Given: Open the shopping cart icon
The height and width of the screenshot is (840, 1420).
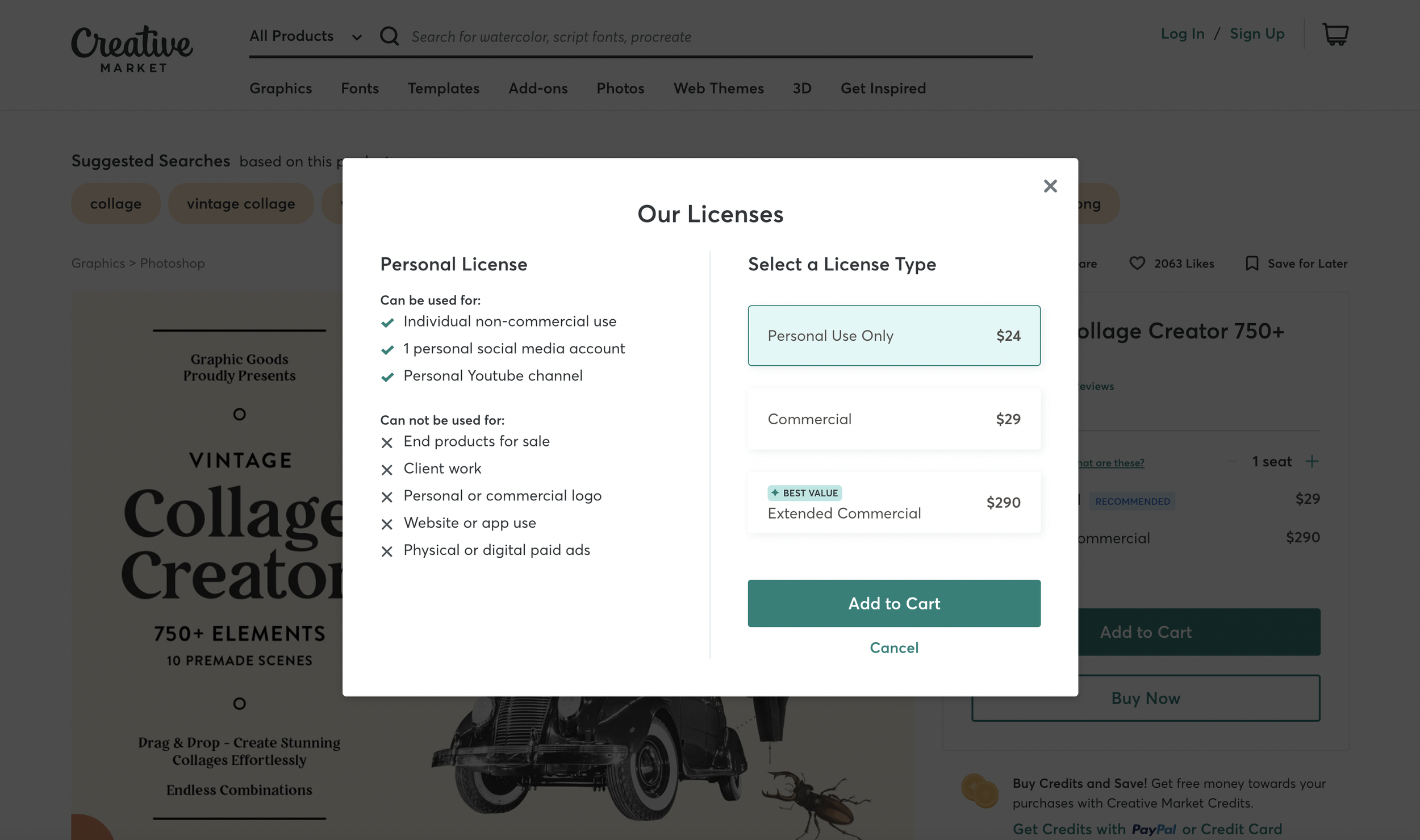Looking at the screenshot, I should 1335,35.
